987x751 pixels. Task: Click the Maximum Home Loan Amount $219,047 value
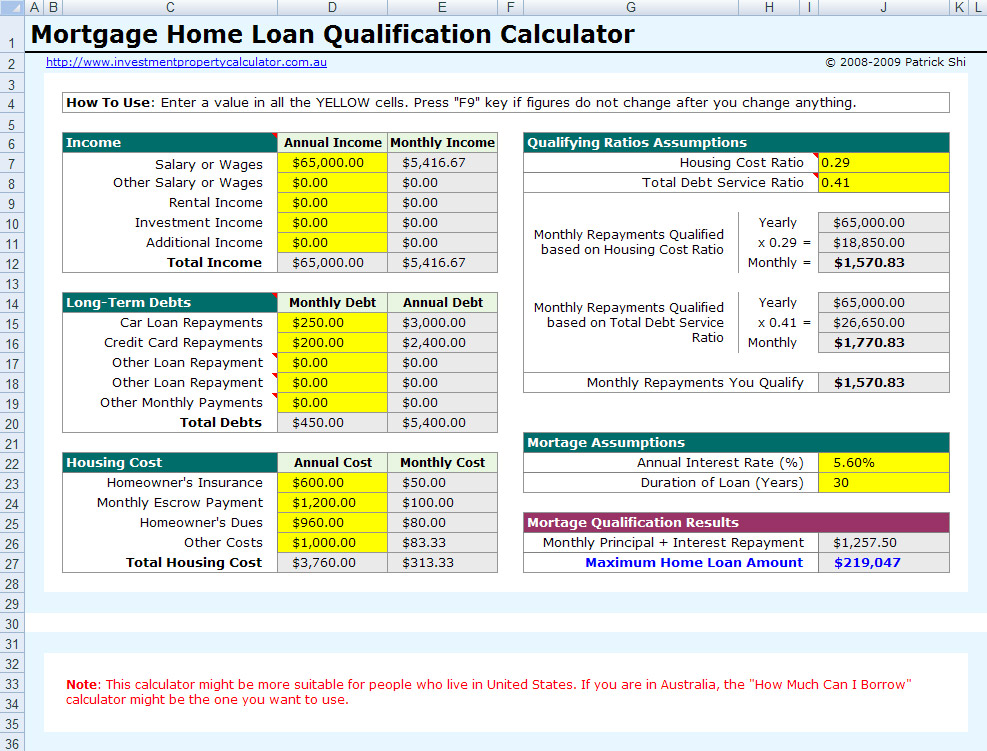point(884,562)
